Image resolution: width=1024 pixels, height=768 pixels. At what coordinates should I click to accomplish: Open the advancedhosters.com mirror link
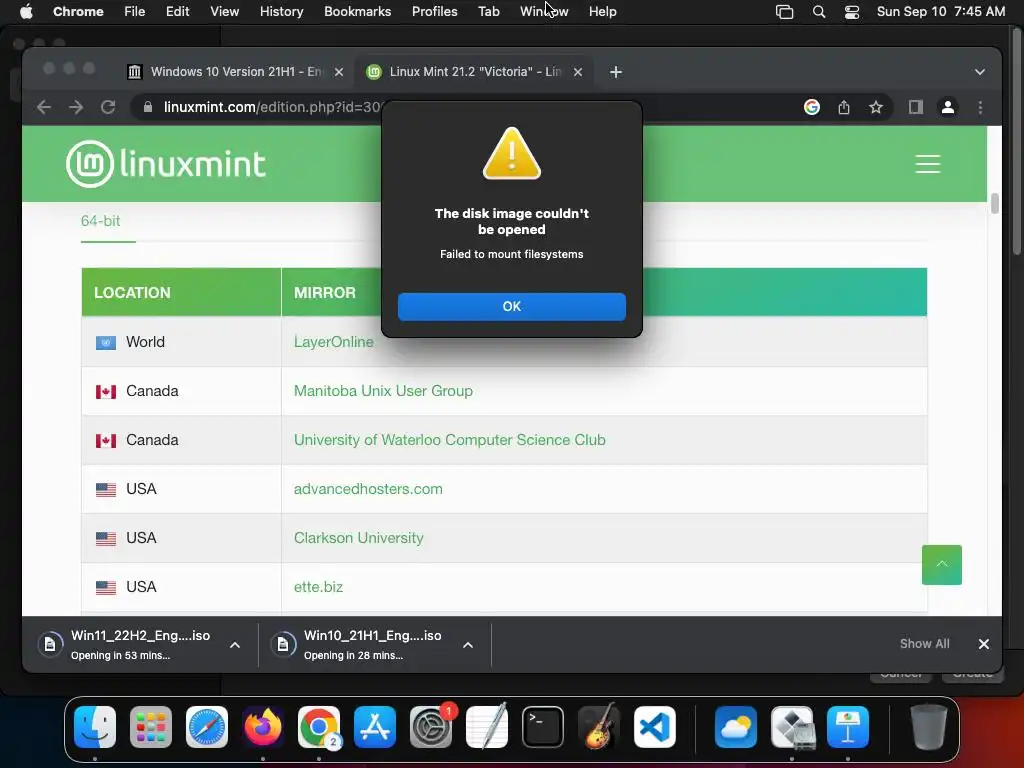[368, 488]
